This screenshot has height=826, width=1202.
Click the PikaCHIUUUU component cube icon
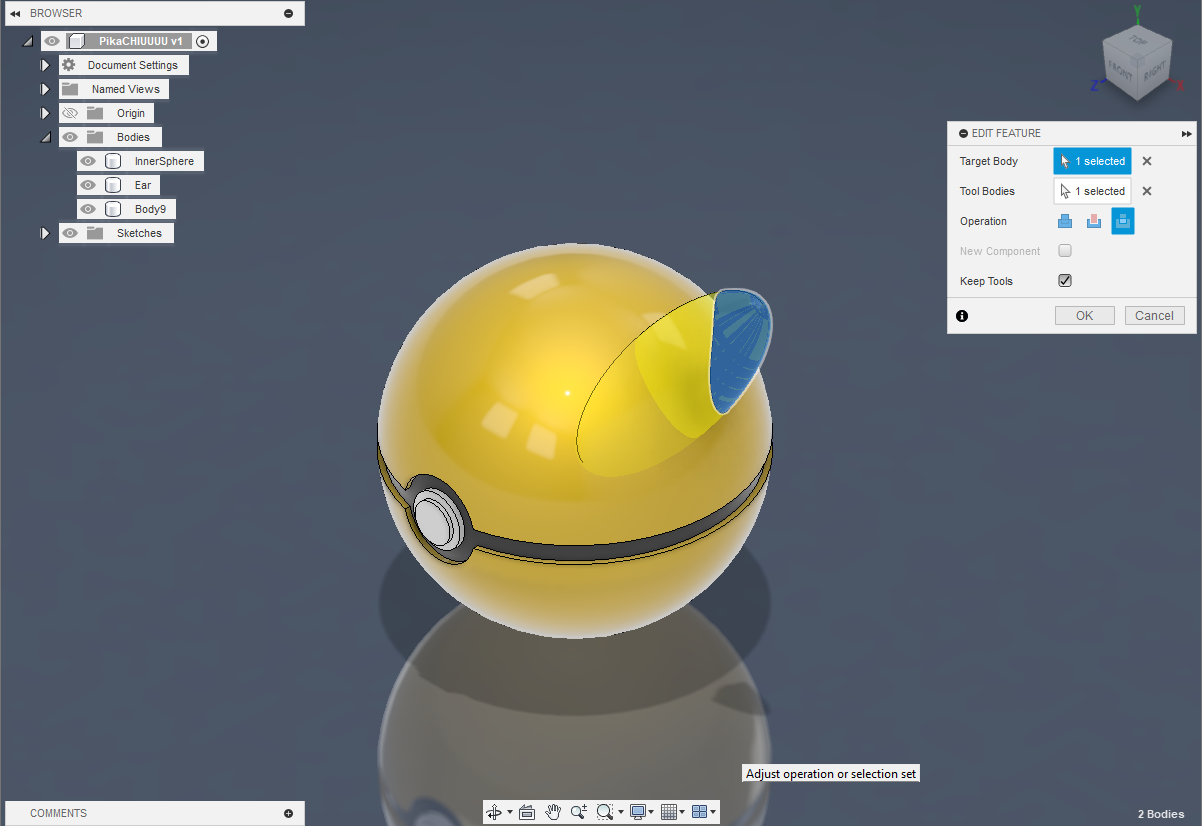(77, 41)
